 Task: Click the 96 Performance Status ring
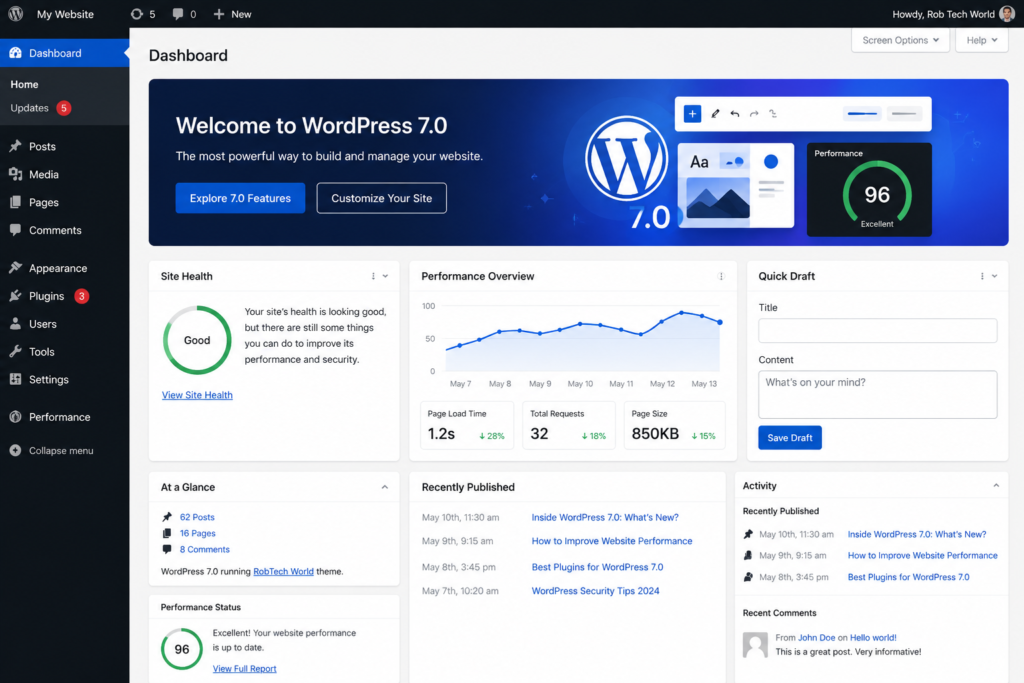pos(182,649)
